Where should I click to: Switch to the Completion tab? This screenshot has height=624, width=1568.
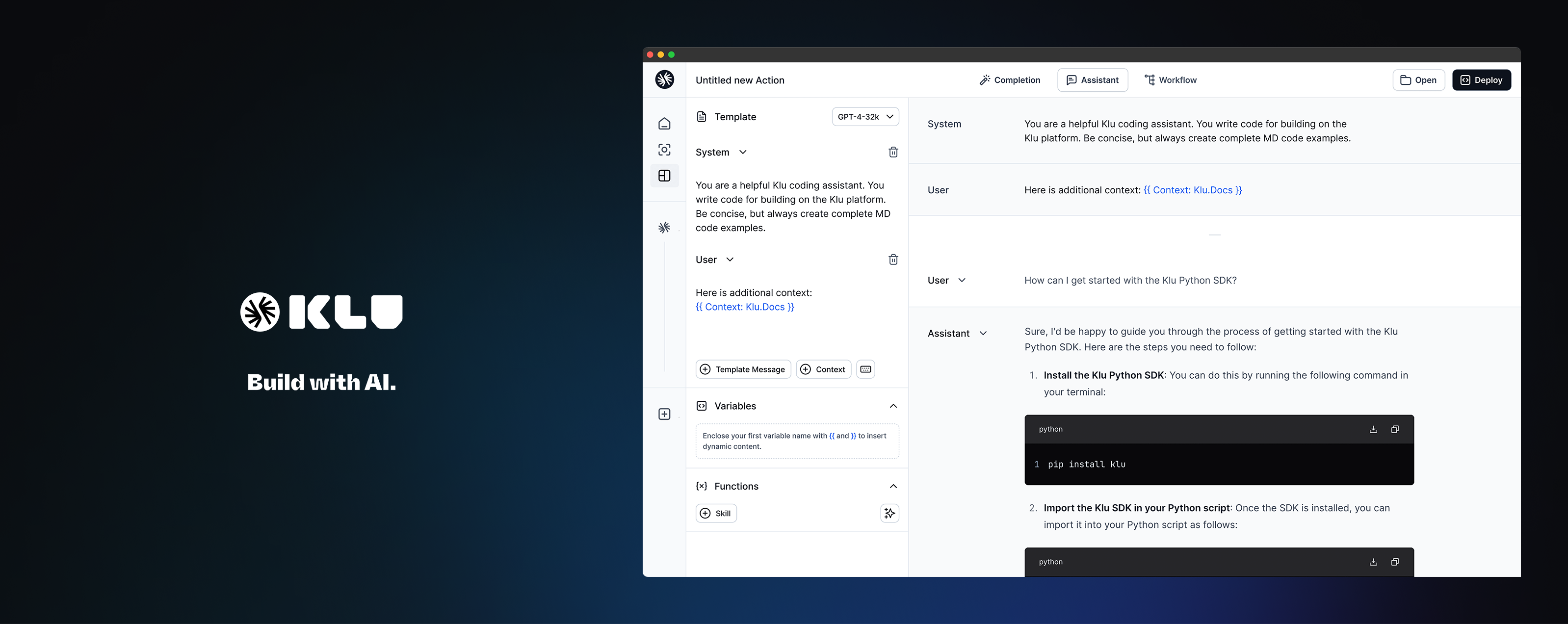coord(1010,80)
